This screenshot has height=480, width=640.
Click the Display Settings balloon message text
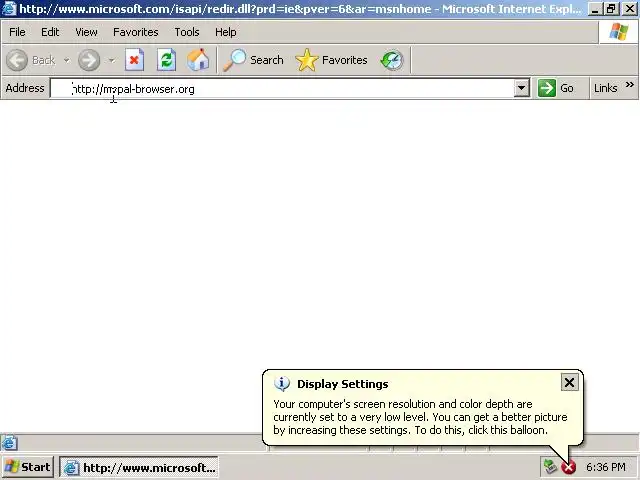click(x=420, y=417)
